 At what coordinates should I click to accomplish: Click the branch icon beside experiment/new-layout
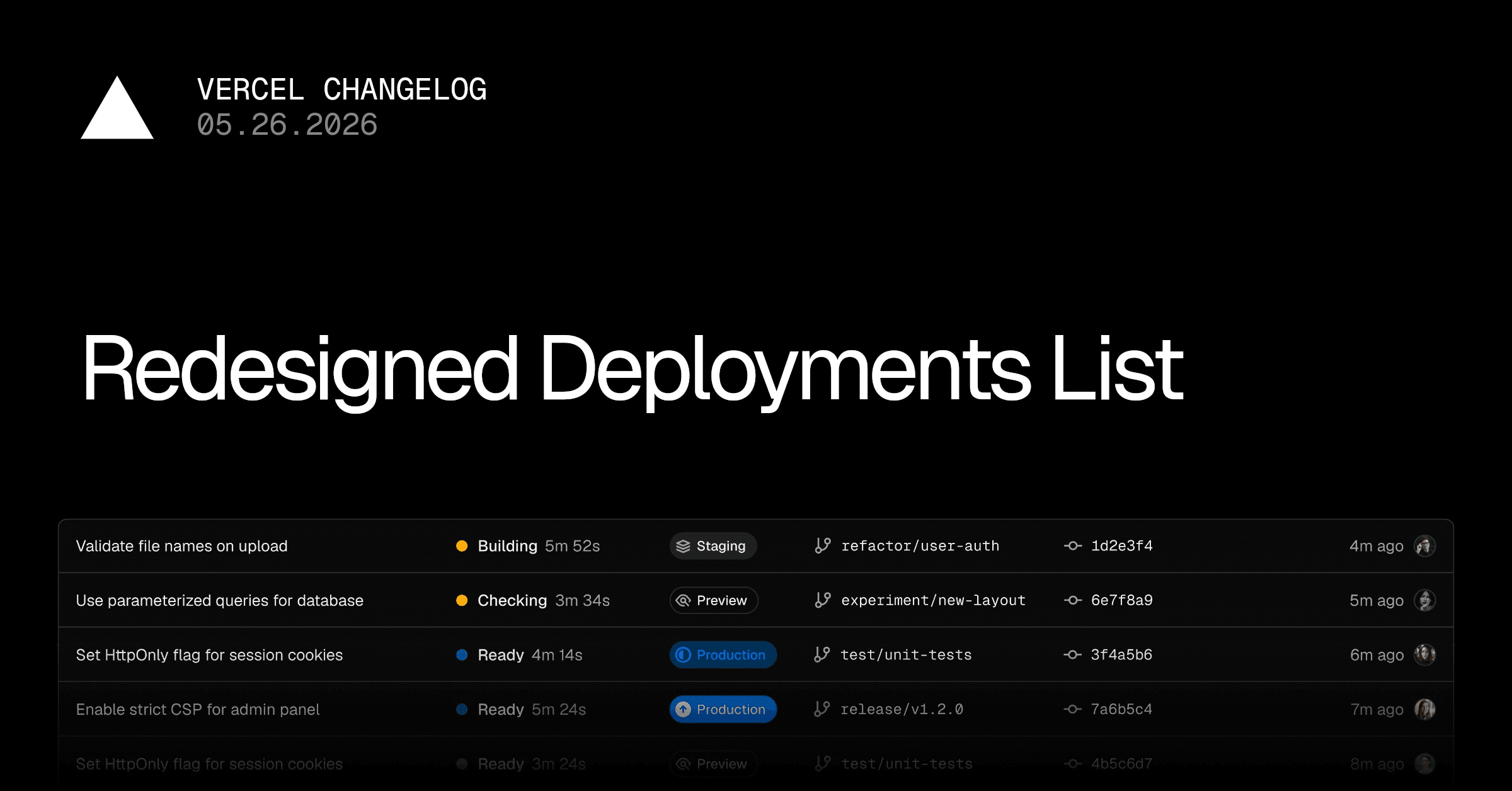pos(822,600)
